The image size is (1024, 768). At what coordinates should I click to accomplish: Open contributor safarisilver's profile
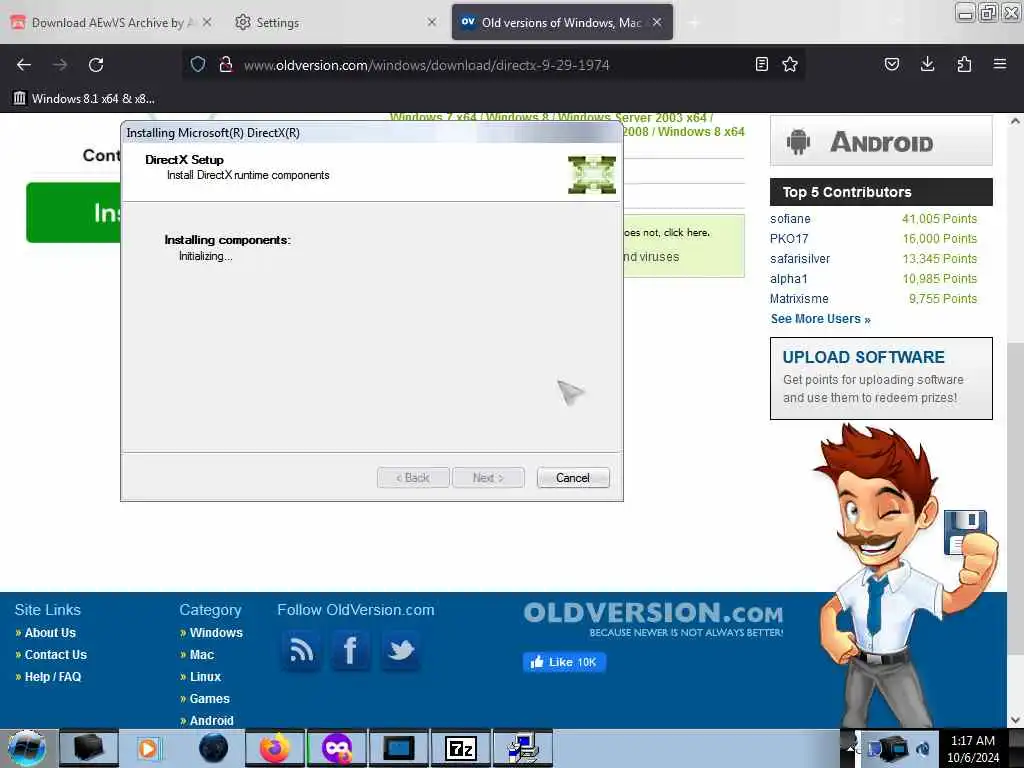coord(800,259)
